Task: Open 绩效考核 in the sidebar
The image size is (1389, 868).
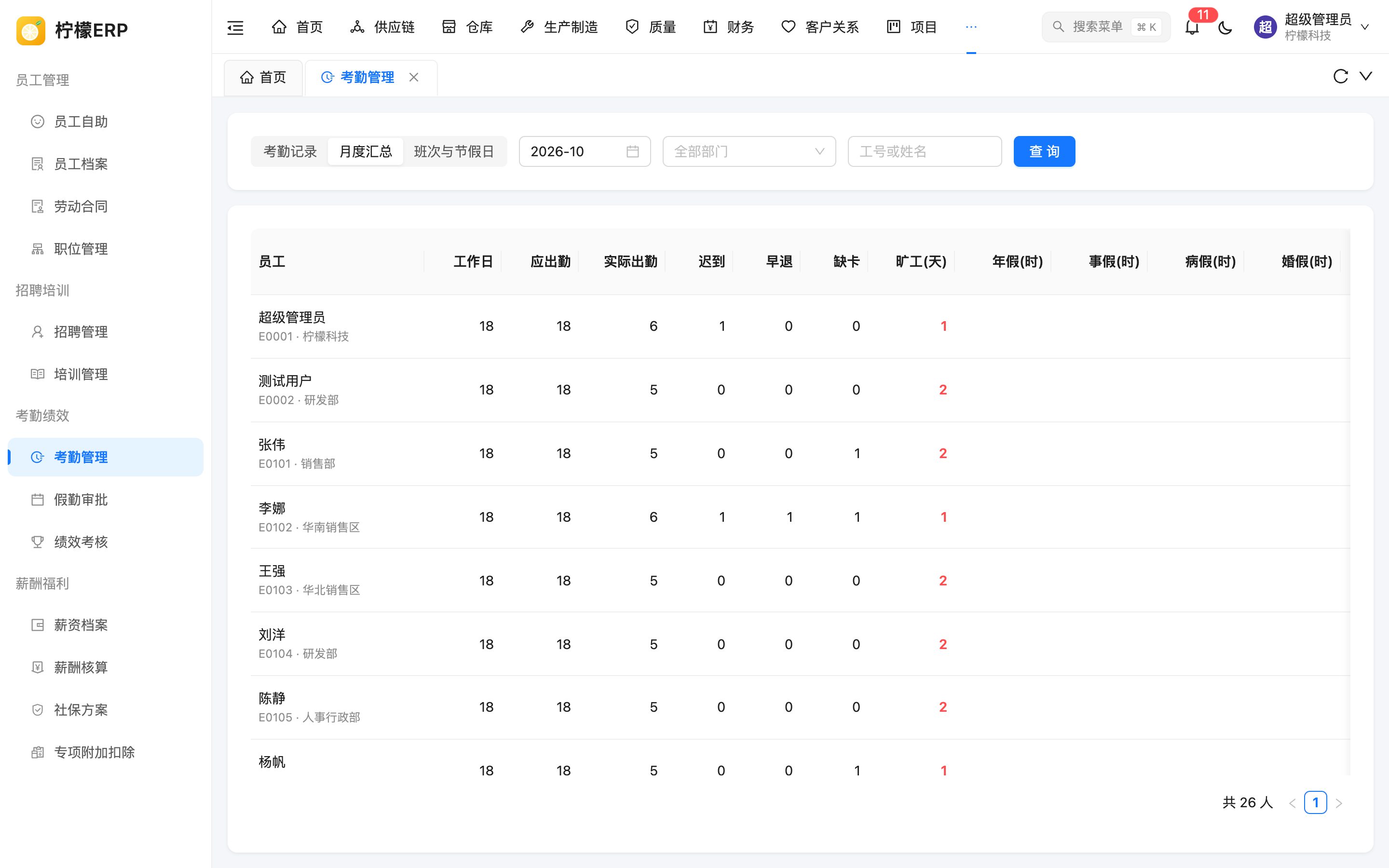Action: click(106, 542)
